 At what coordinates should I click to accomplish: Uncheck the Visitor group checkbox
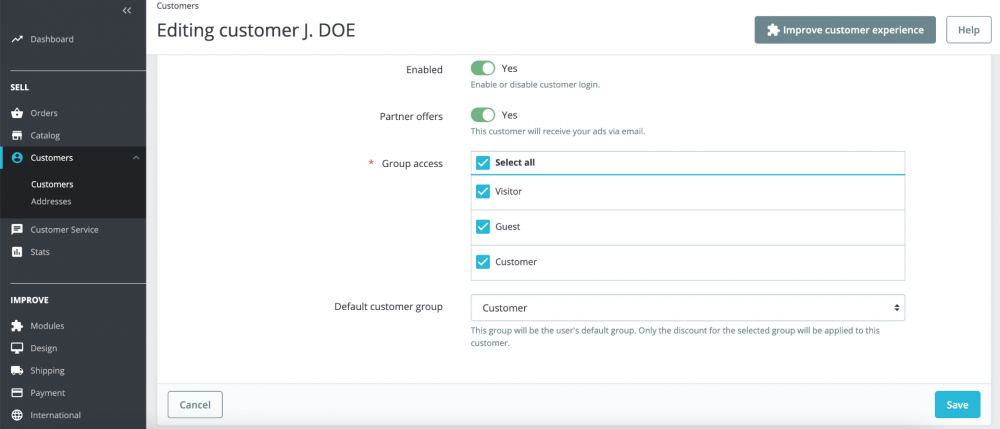483,191
